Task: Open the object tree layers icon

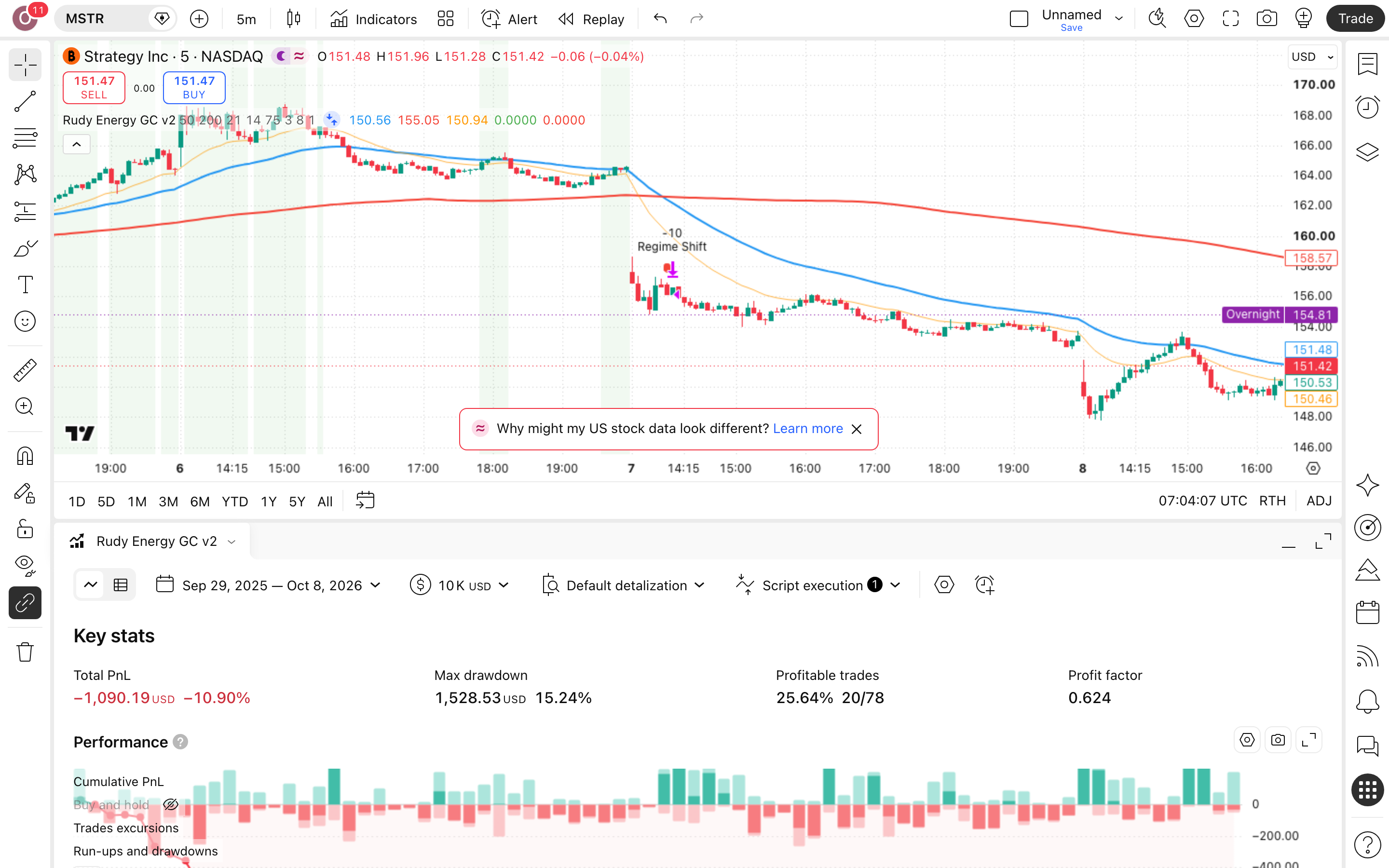Action: 1368,152
